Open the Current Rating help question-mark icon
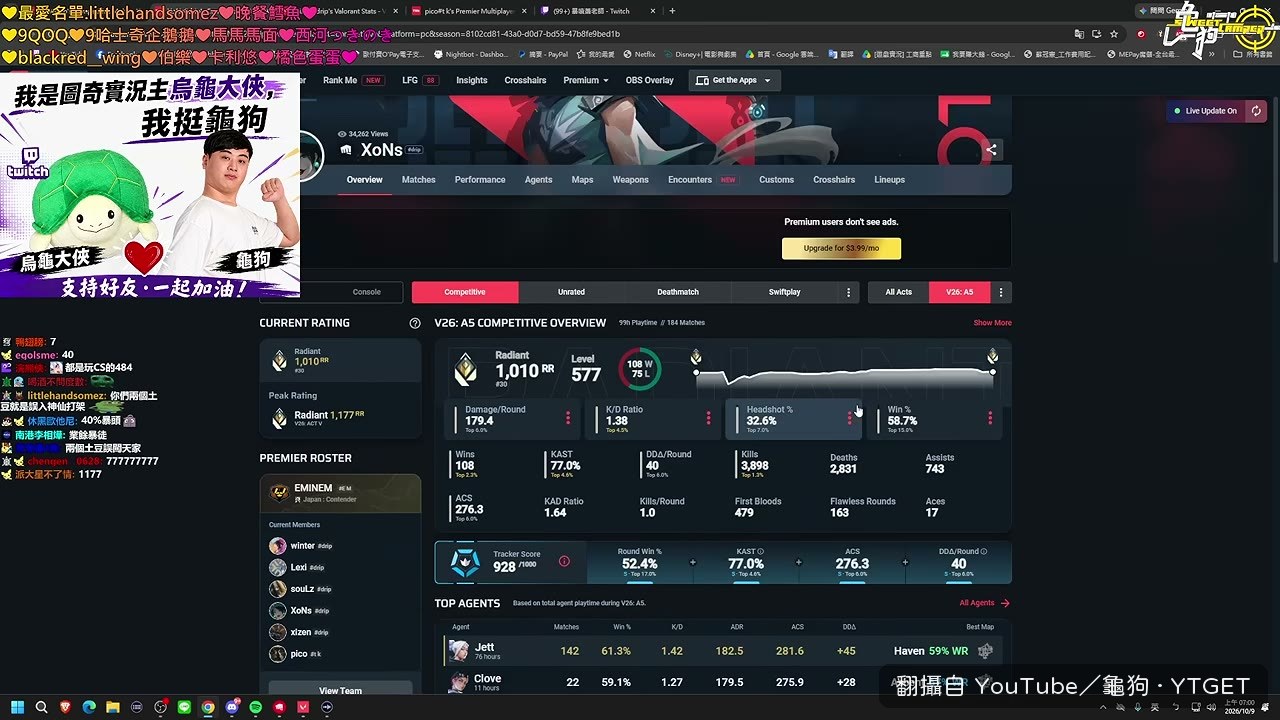The width and height of the screenshot is (1280, 720). (x=415, y=323)
